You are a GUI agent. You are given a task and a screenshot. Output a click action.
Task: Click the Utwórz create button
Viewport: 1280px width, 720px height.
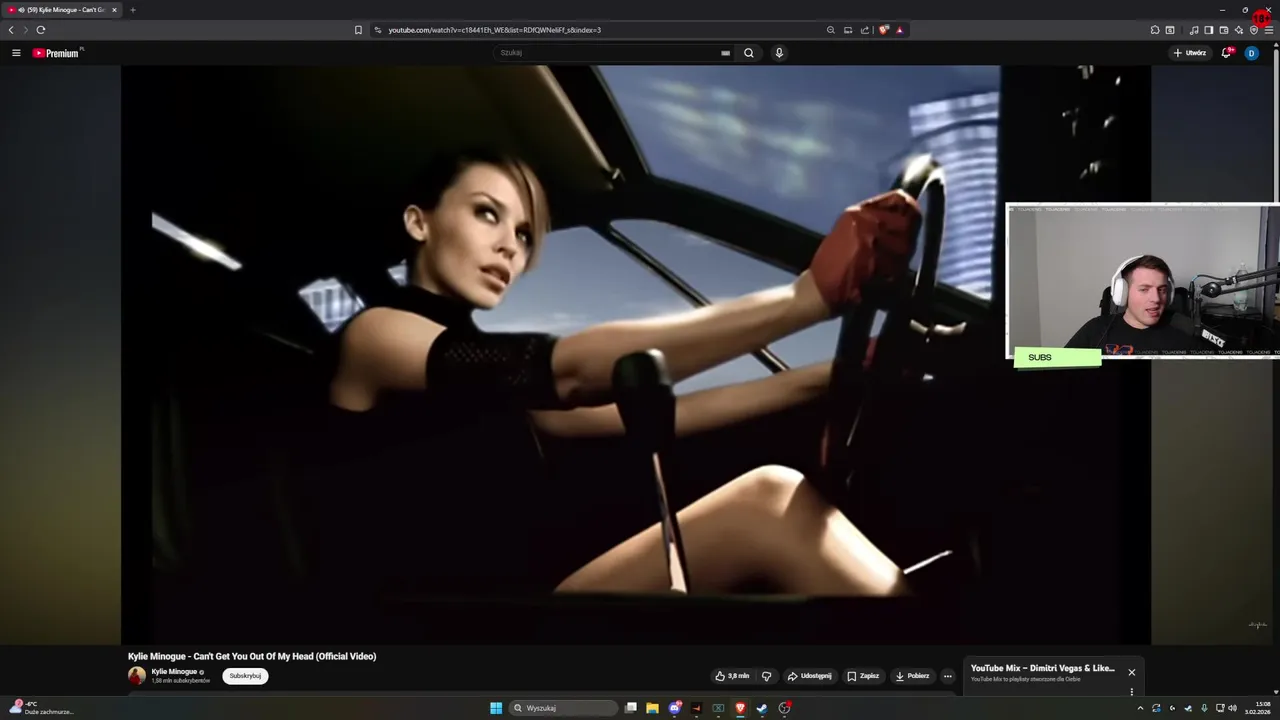tap(1190, 53)
